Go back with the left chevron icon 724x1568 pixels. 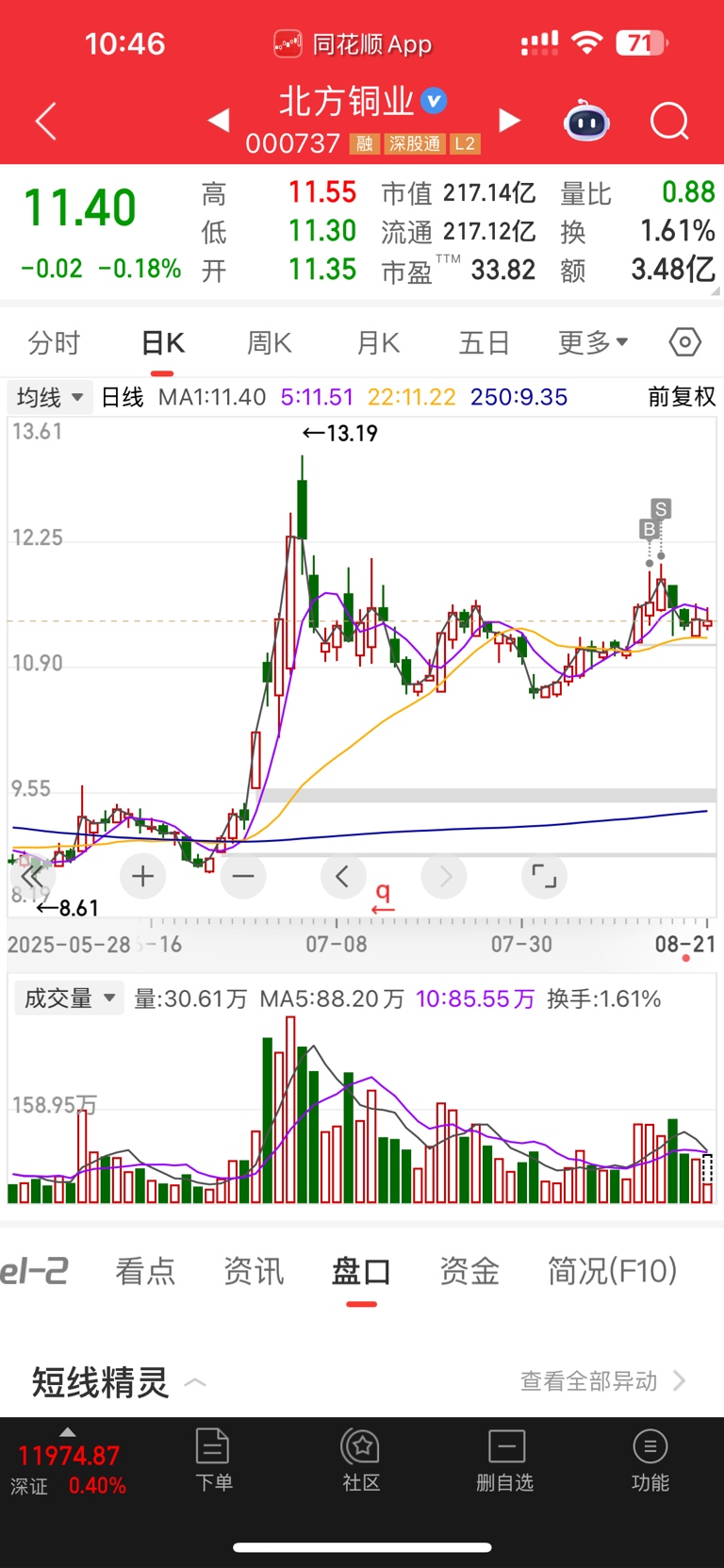(x=45, y=121)
